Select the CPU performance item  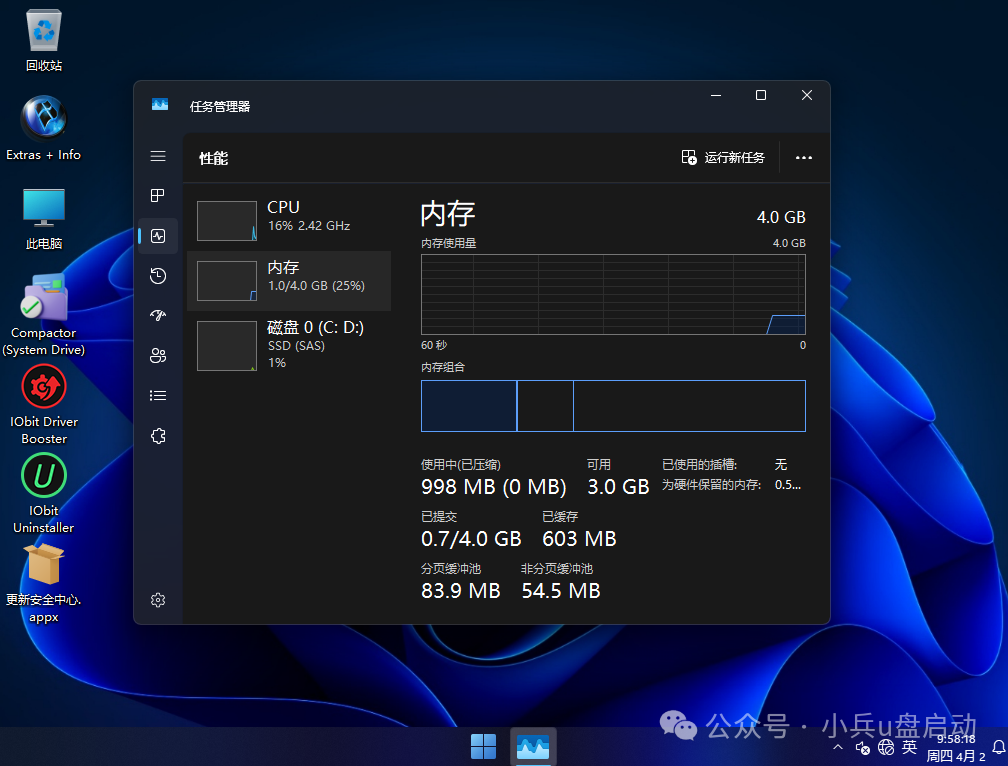pos(289,220)
